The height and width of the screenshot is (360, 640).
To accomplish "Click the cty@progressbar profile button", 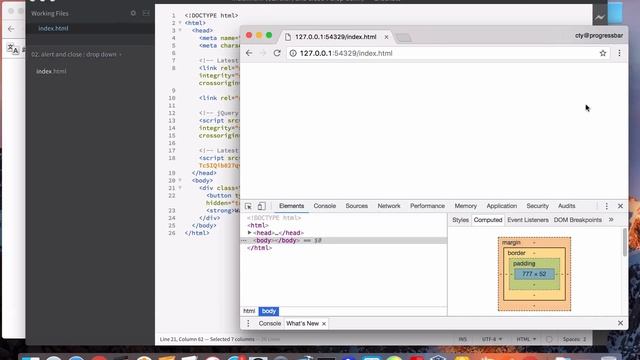I will 599,36.
